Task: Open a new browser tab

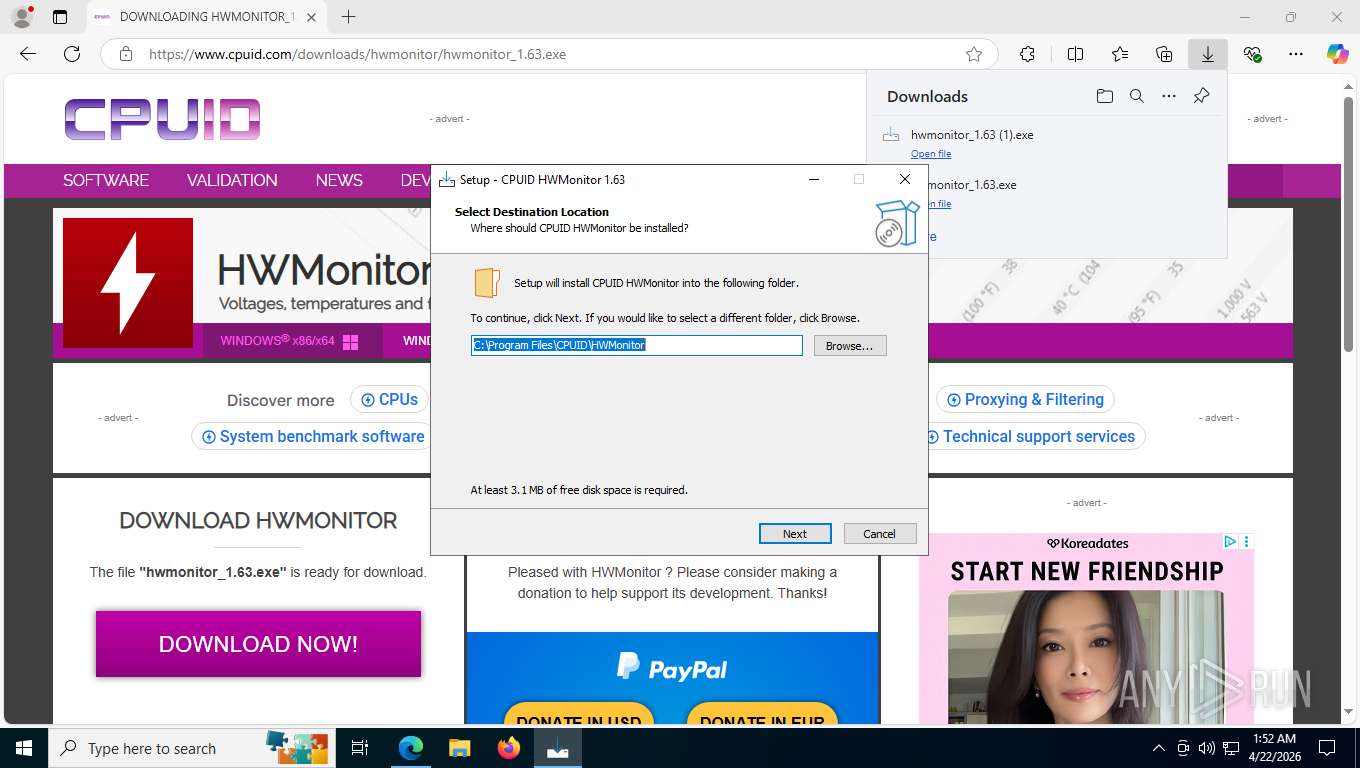Action: coord(348,17)
